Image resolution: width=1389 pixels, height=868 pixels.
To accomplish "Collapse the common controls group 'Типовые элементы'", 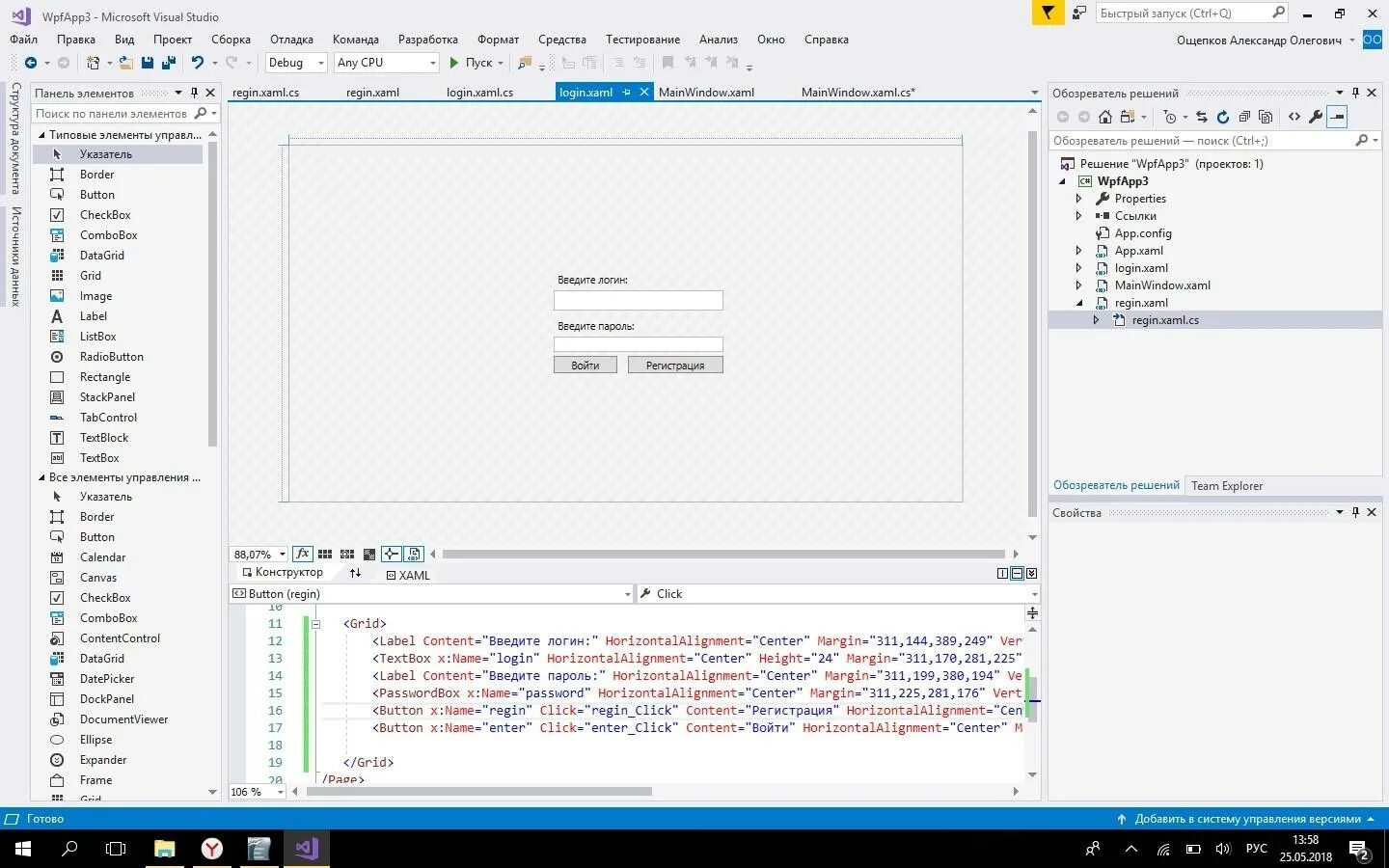I will click(41, 135).
